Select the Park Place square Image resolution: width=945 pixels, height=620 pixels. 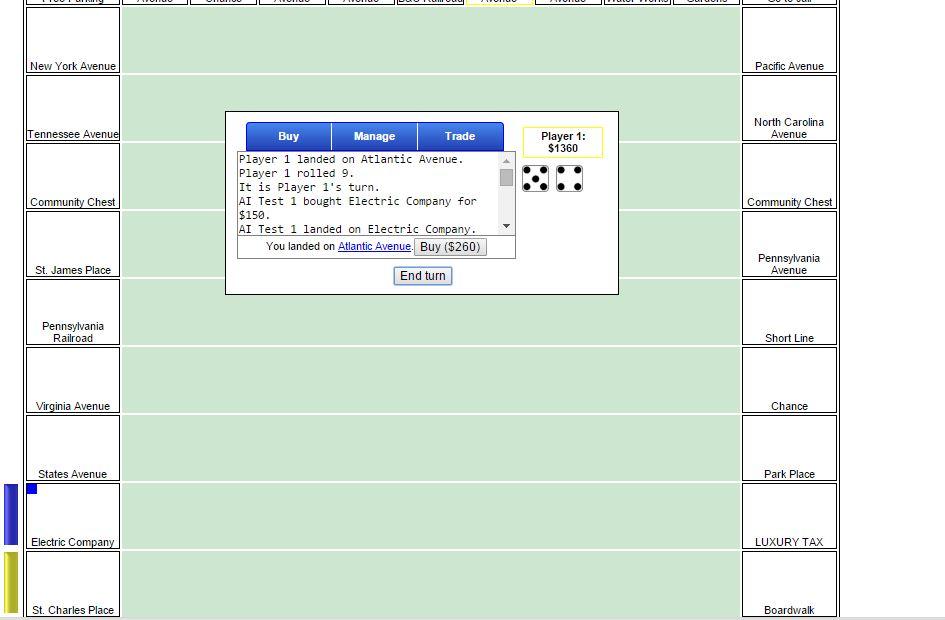coord(790,449)
